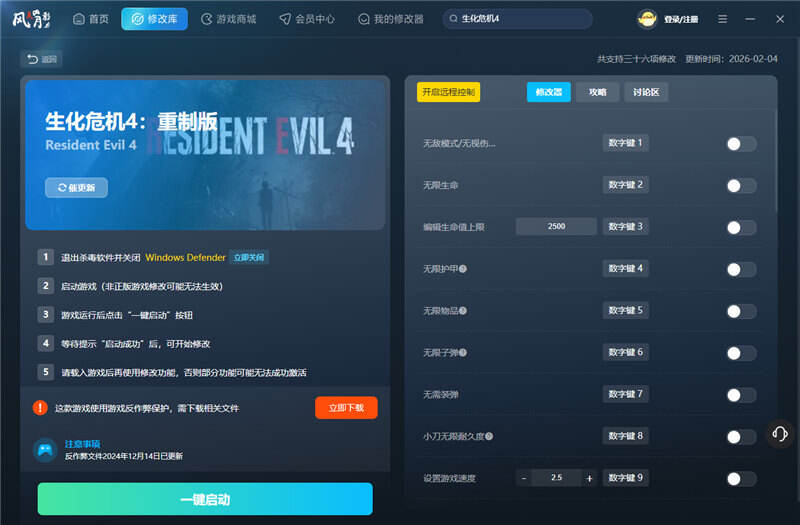Click the orange 立即下载 button
Screen dimensions: 800x525
click(x=346, y=407)
